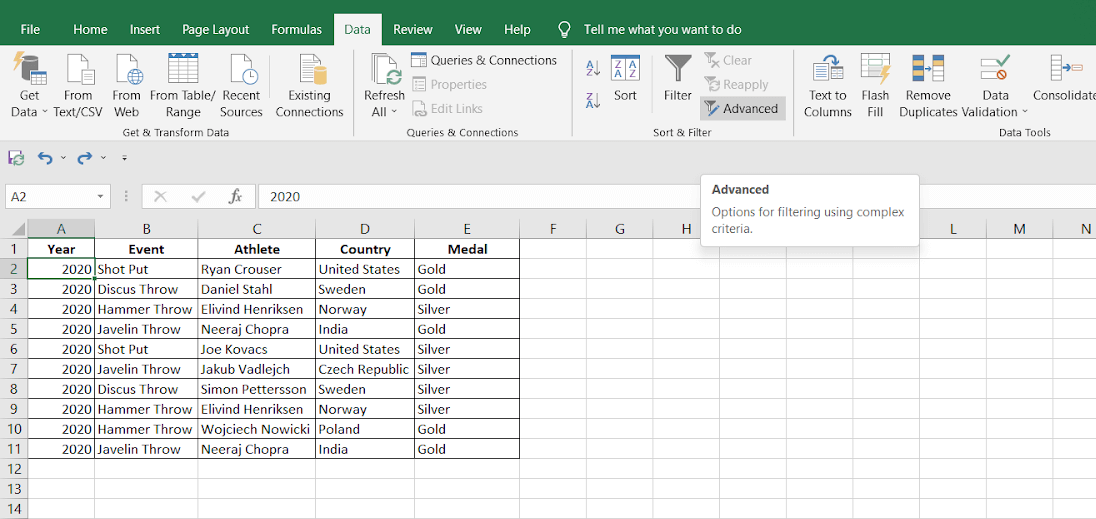Open the Page Layout tab

[x=217, y=30]
